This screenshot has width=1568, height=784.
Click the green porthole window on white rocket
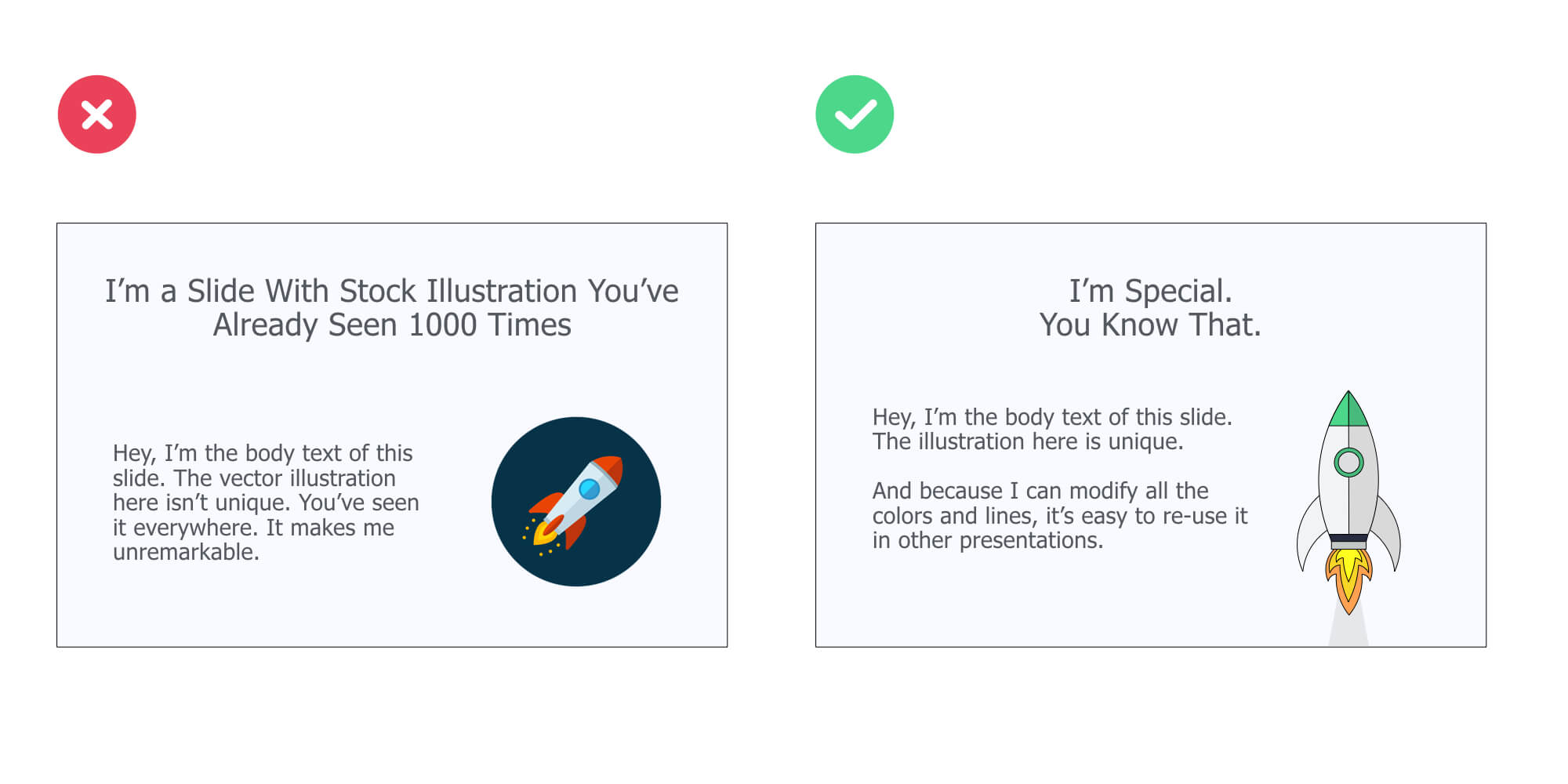point(1348,462)
